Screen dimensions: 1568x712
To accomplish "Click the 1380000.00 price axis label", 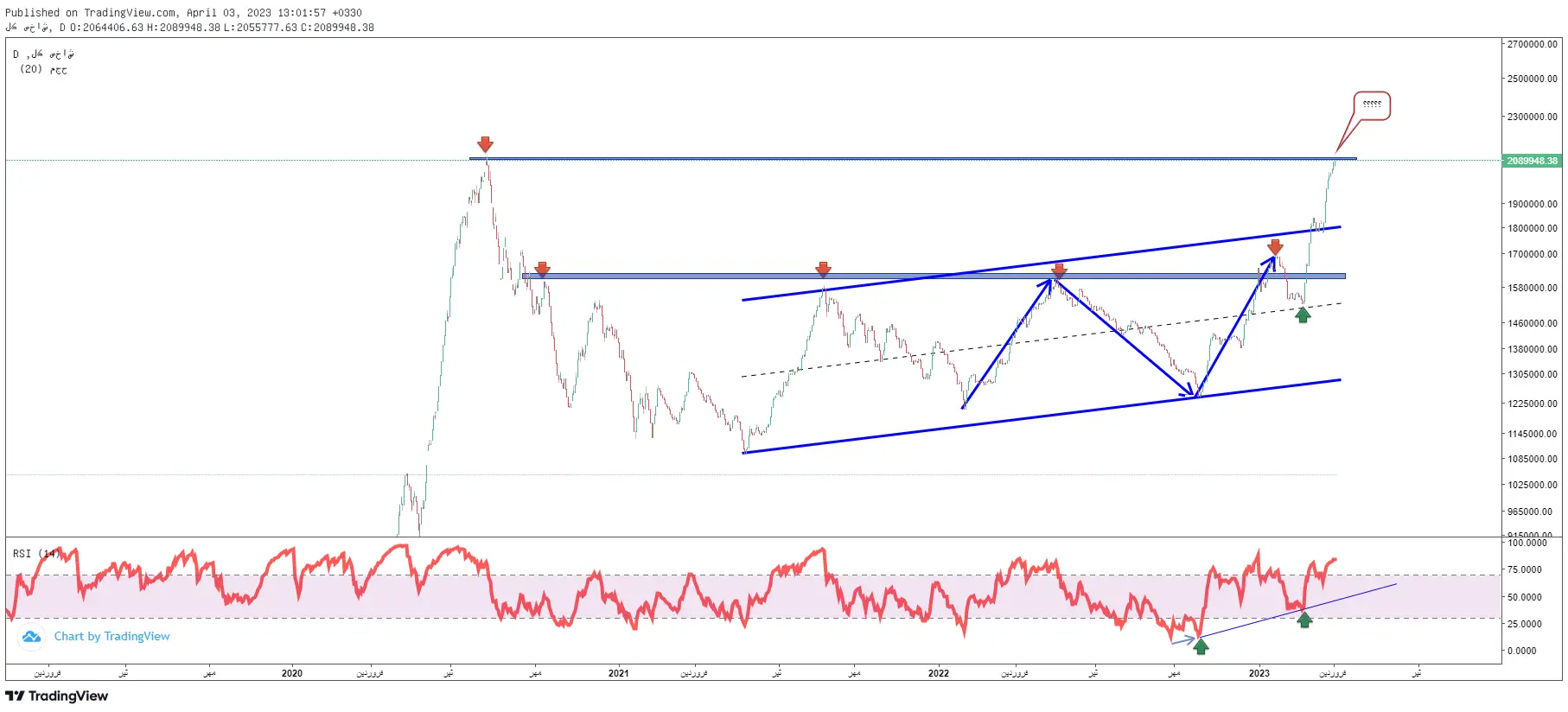I will pos(1533,349).
